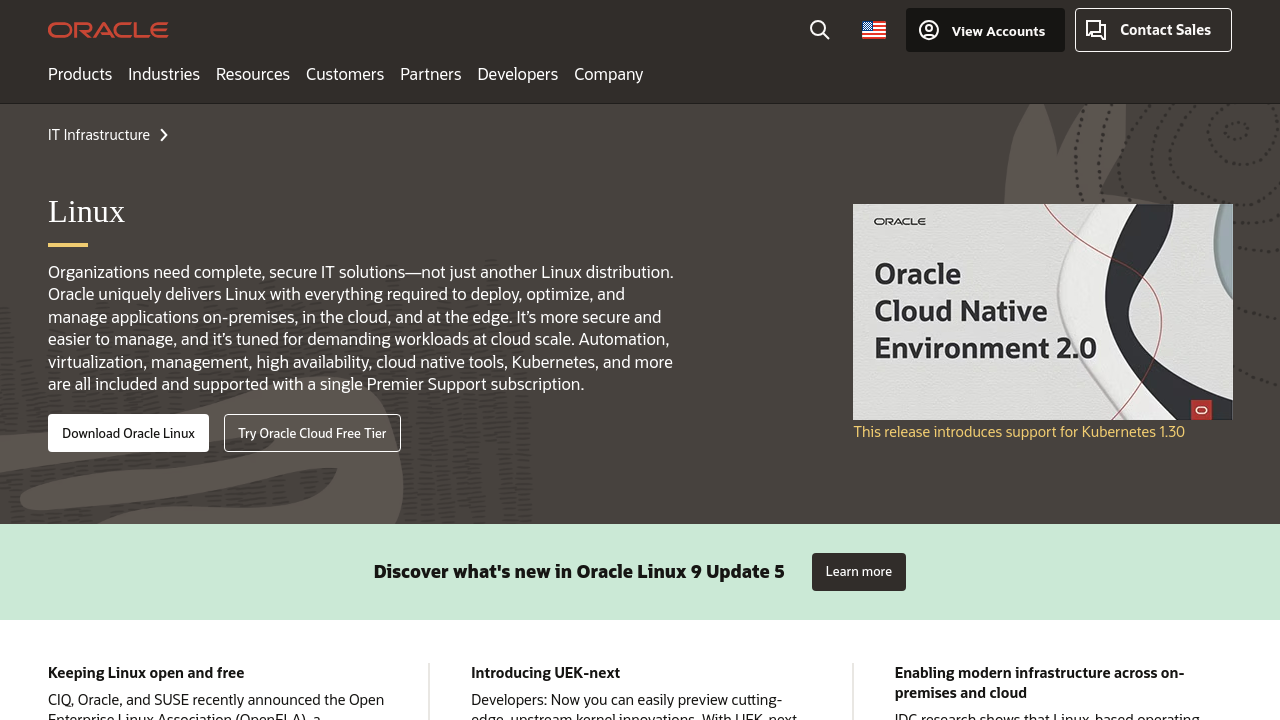Open the Products menu

80,74
